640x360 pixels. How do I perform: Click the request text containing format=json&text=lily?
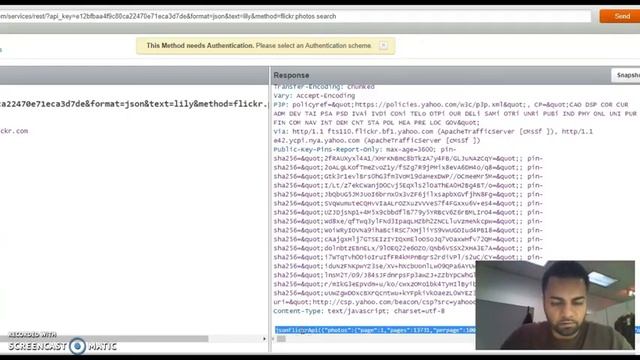coord(134,104)
